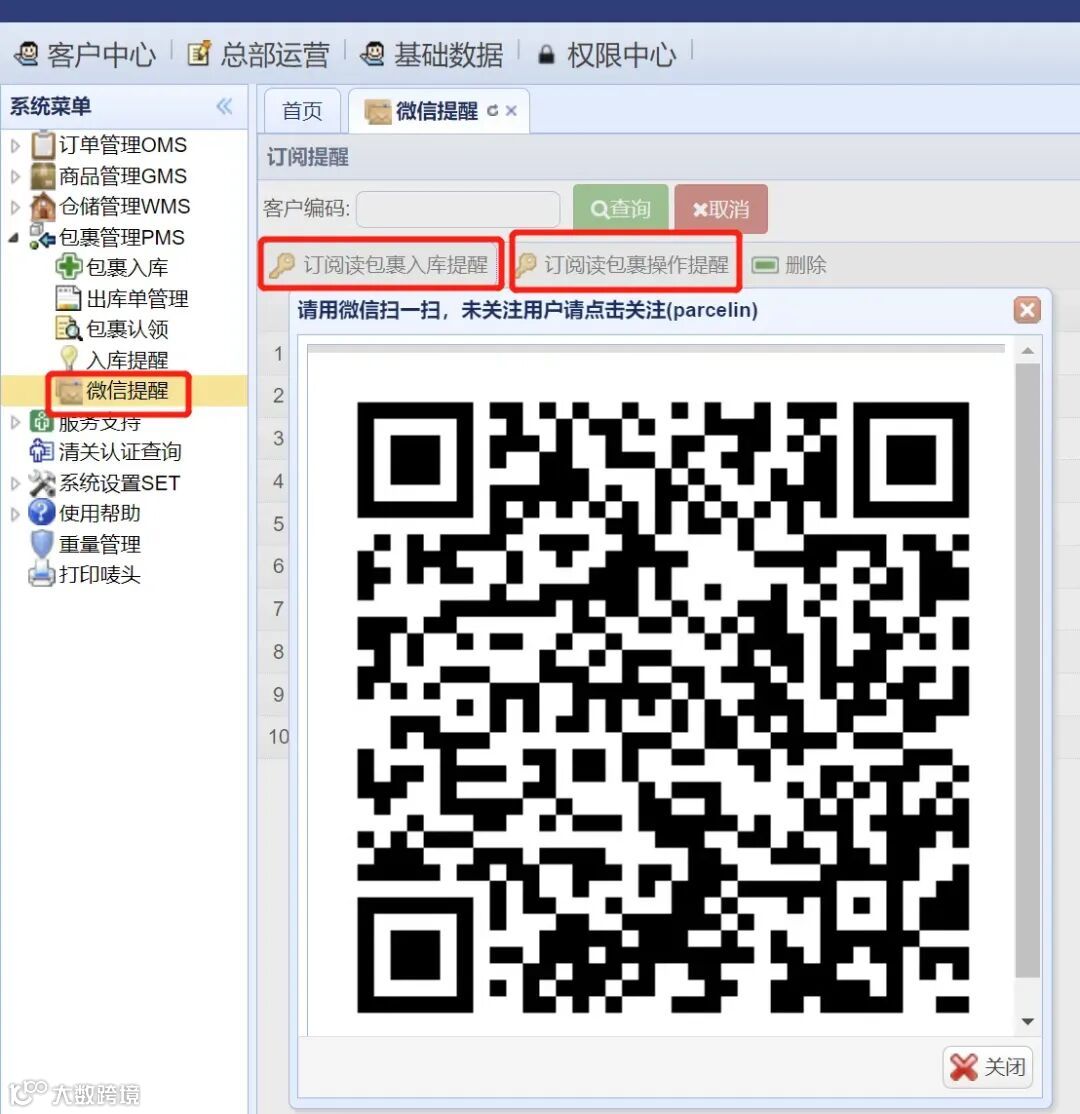Expand the 商品管理GMS tree node arrow
This screenshot has width=1080, height=1114.
(x=16, y=176)
